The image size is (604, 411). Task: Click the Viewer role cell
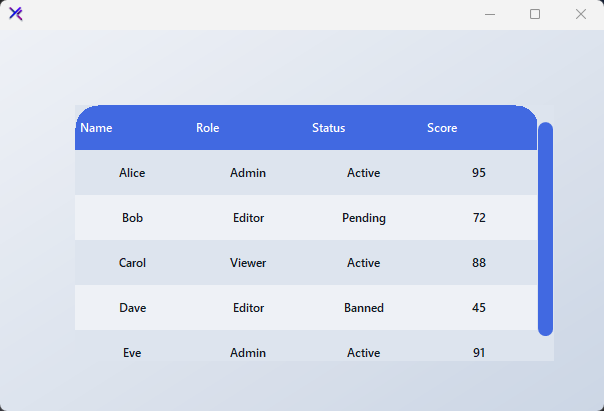point(248,263)
